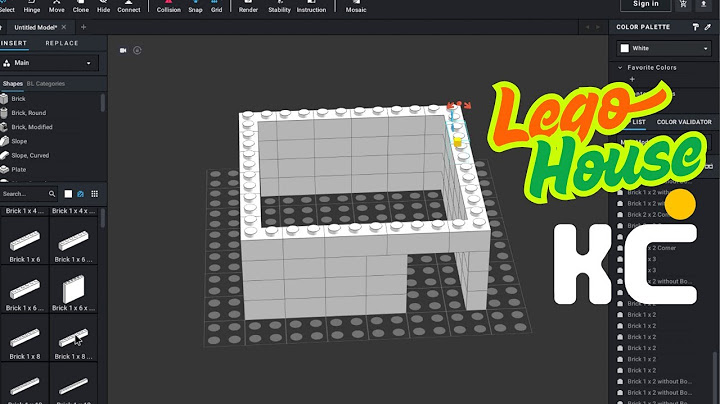Click the viewport camera icon
Image resolution: width=720 pixels, height=404 pixels.
click(123, 50)
